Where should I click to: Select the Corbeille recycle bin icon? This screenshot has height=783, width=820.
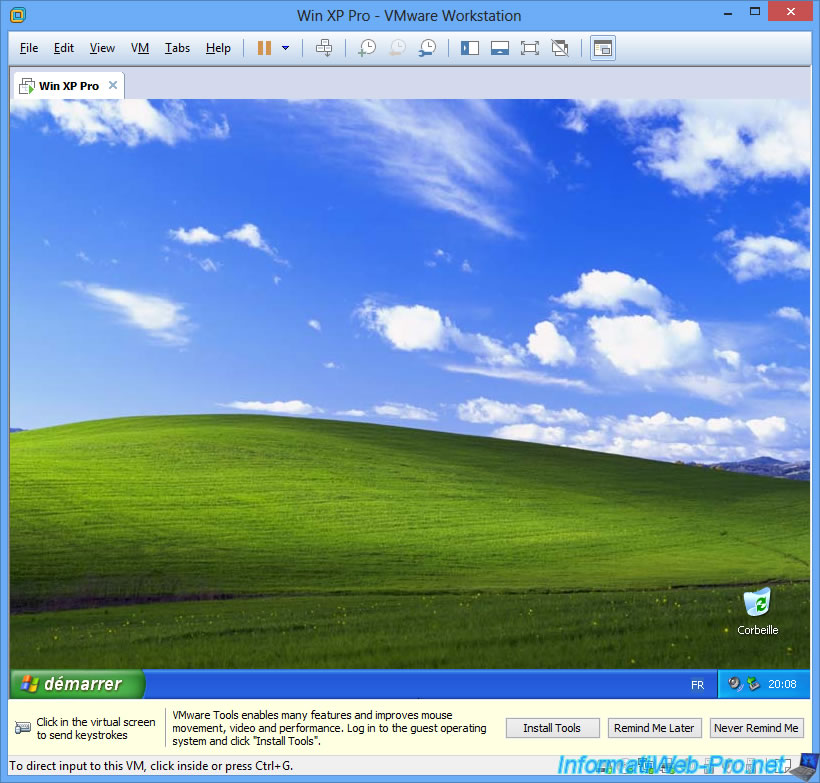757,611
